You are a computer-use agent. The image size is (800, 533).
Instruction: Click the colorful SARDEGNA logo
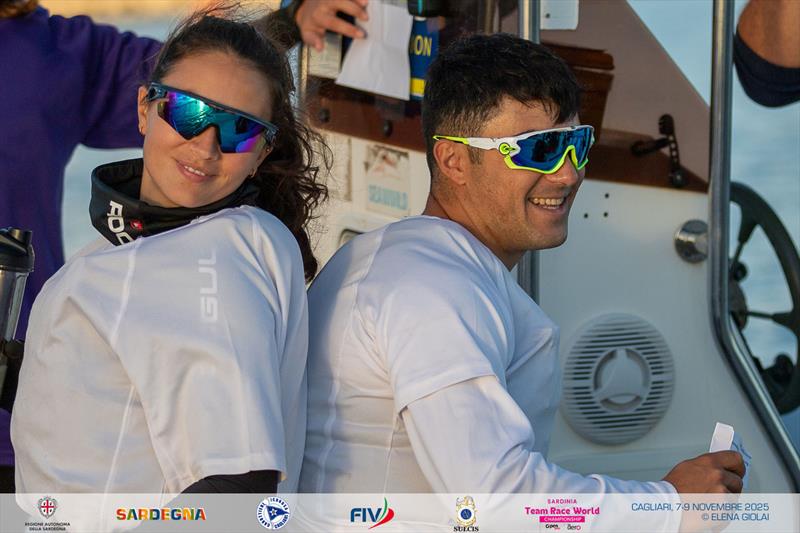click(161, 514)
